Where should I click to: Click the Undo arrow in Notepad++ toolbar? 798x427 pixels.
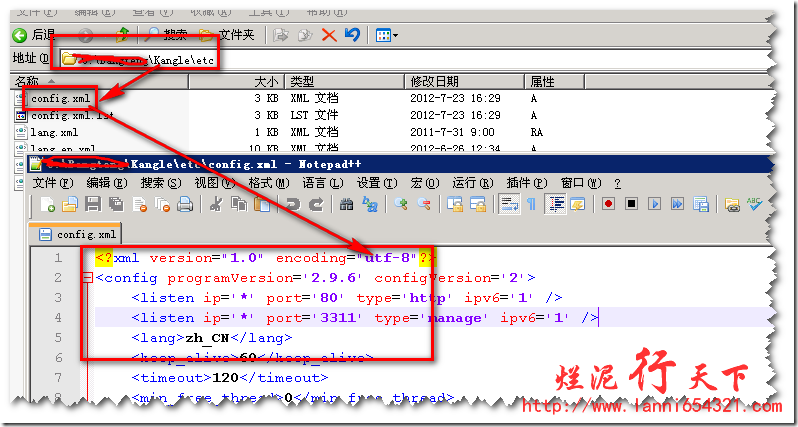(x=292, y=205)
